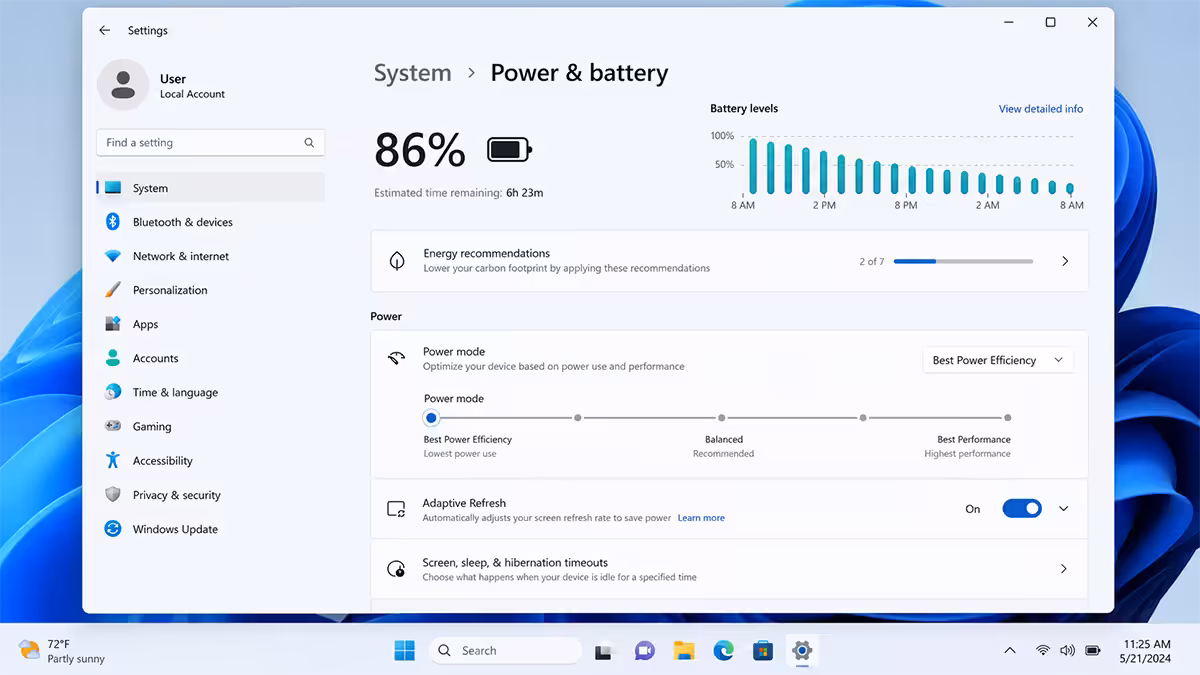1200x675 pixels.
Task: Click the Personalization paintbrush icon
Action: (113, 290)
